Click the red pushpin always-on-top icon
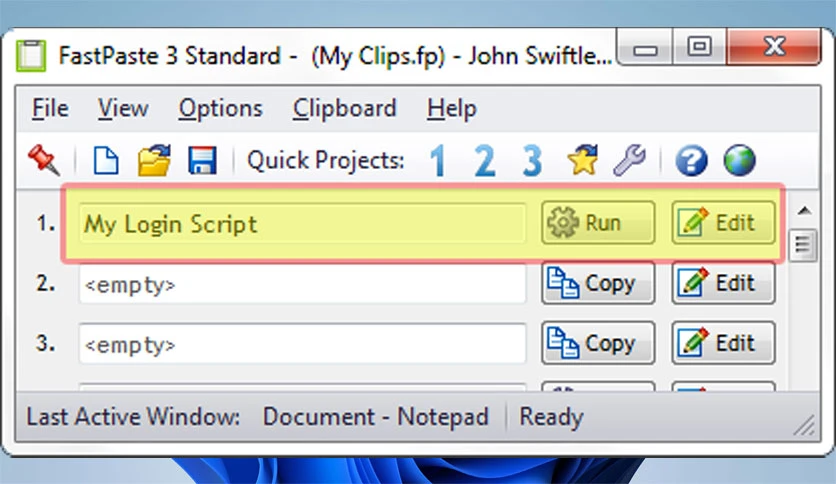 (x=44, y=160)
